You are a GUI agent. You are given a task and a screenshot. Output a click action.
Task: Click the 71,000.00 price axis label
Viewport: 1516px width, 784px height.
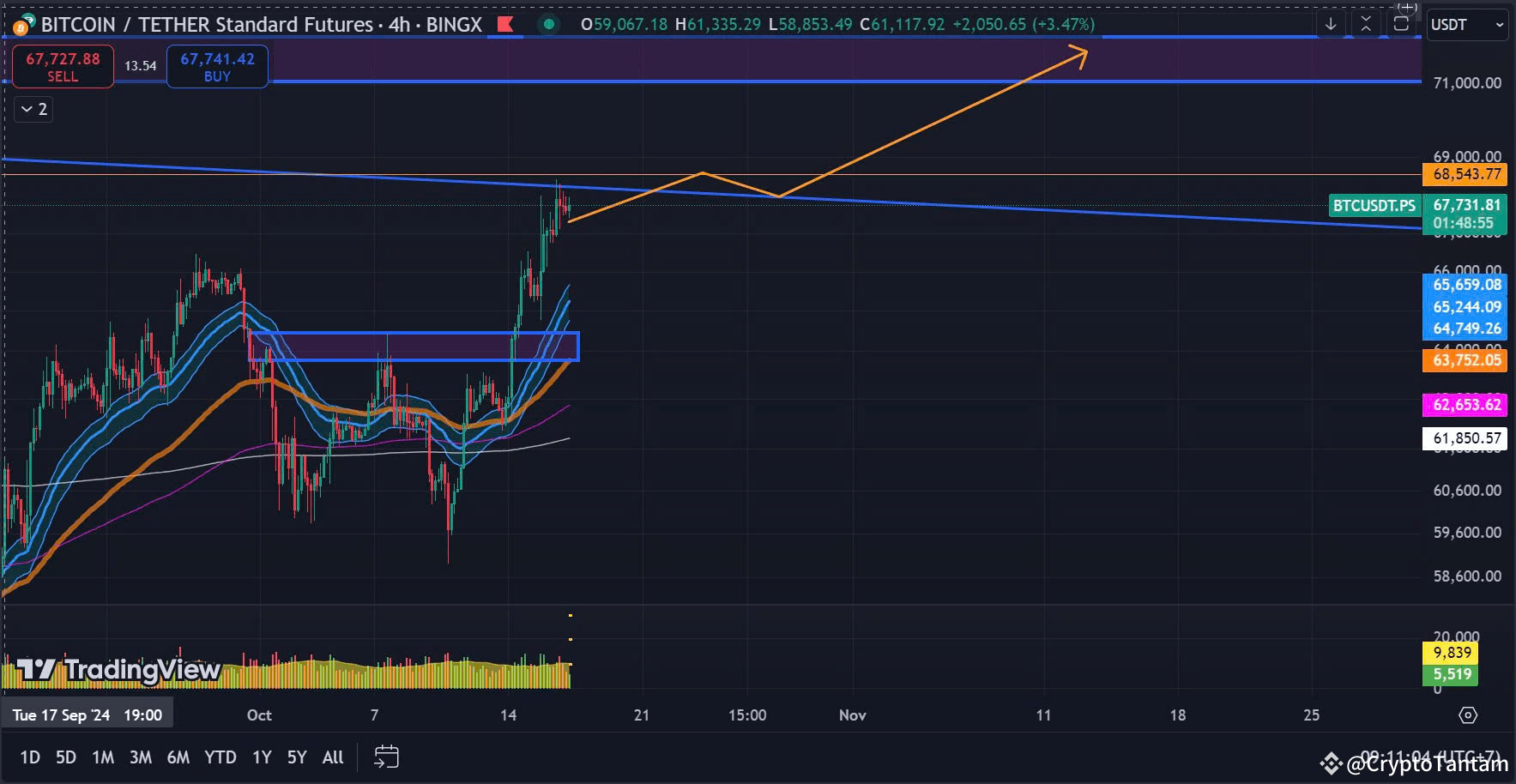[x=1467, y=82]
